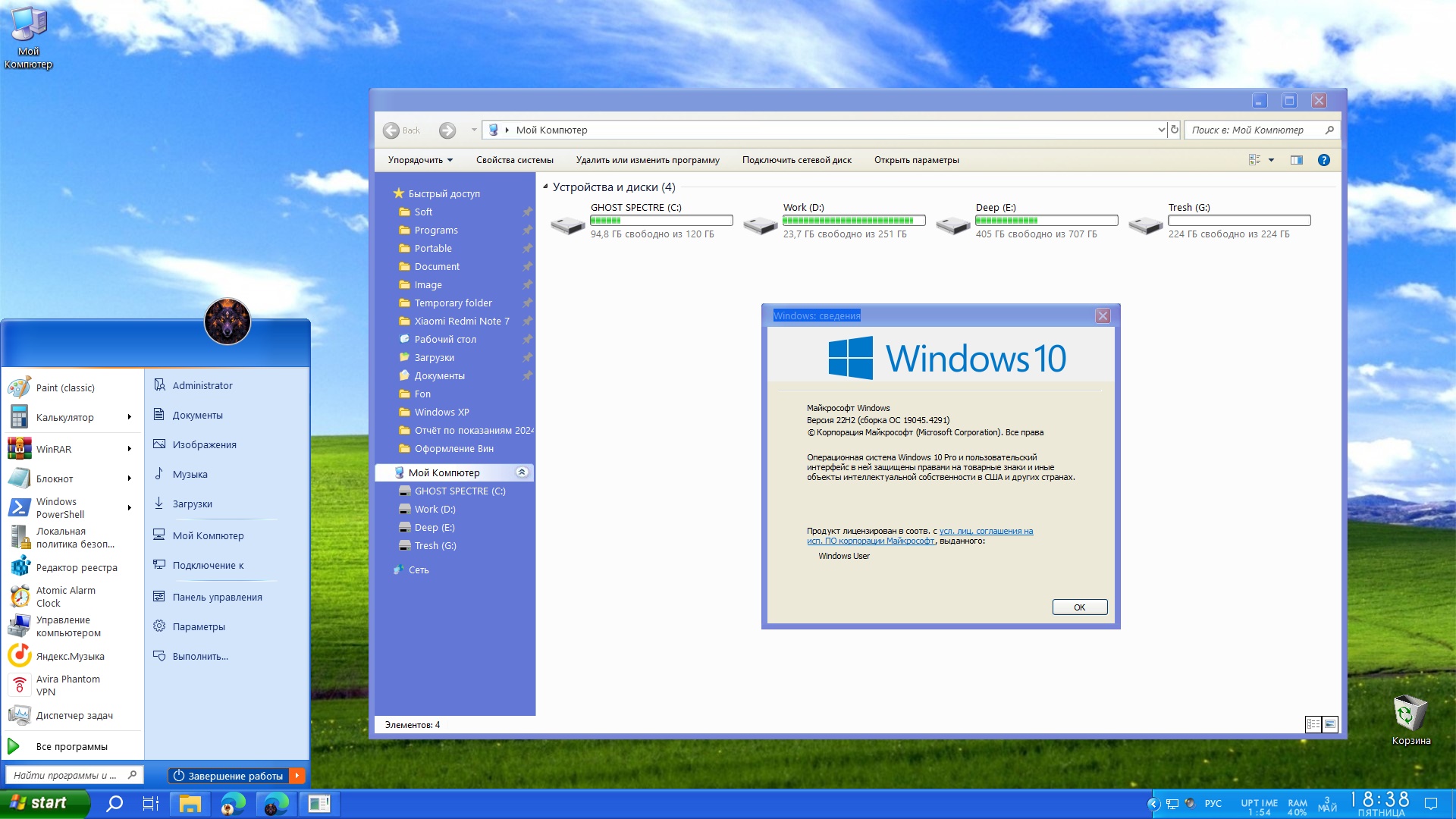Expand the Блокнот submenu arrow

[x=130, y=479]
